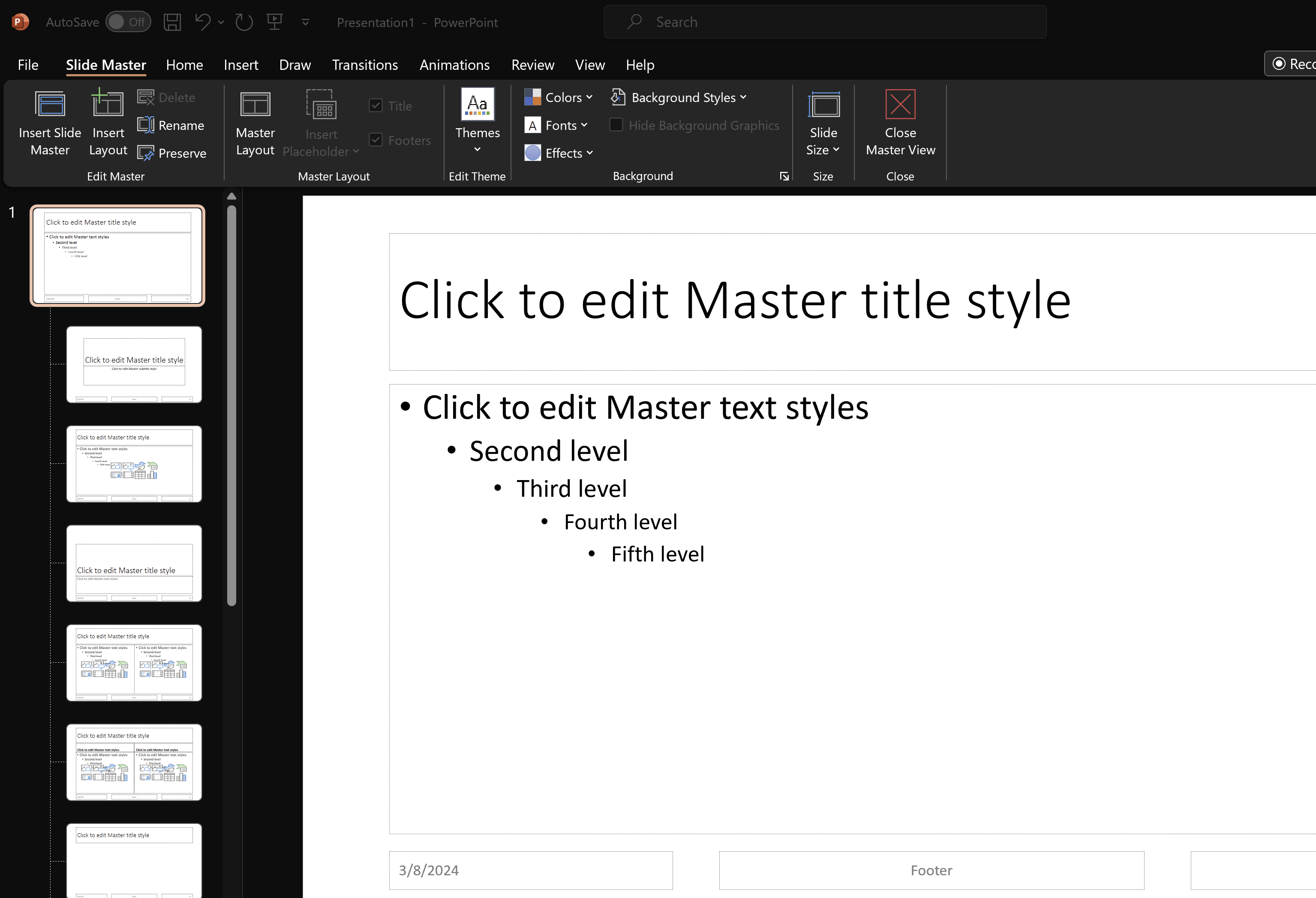Enable Hide Background Graphics checkbox
The height and width of the screenshot is (898, 1316).
click(616, 125)
